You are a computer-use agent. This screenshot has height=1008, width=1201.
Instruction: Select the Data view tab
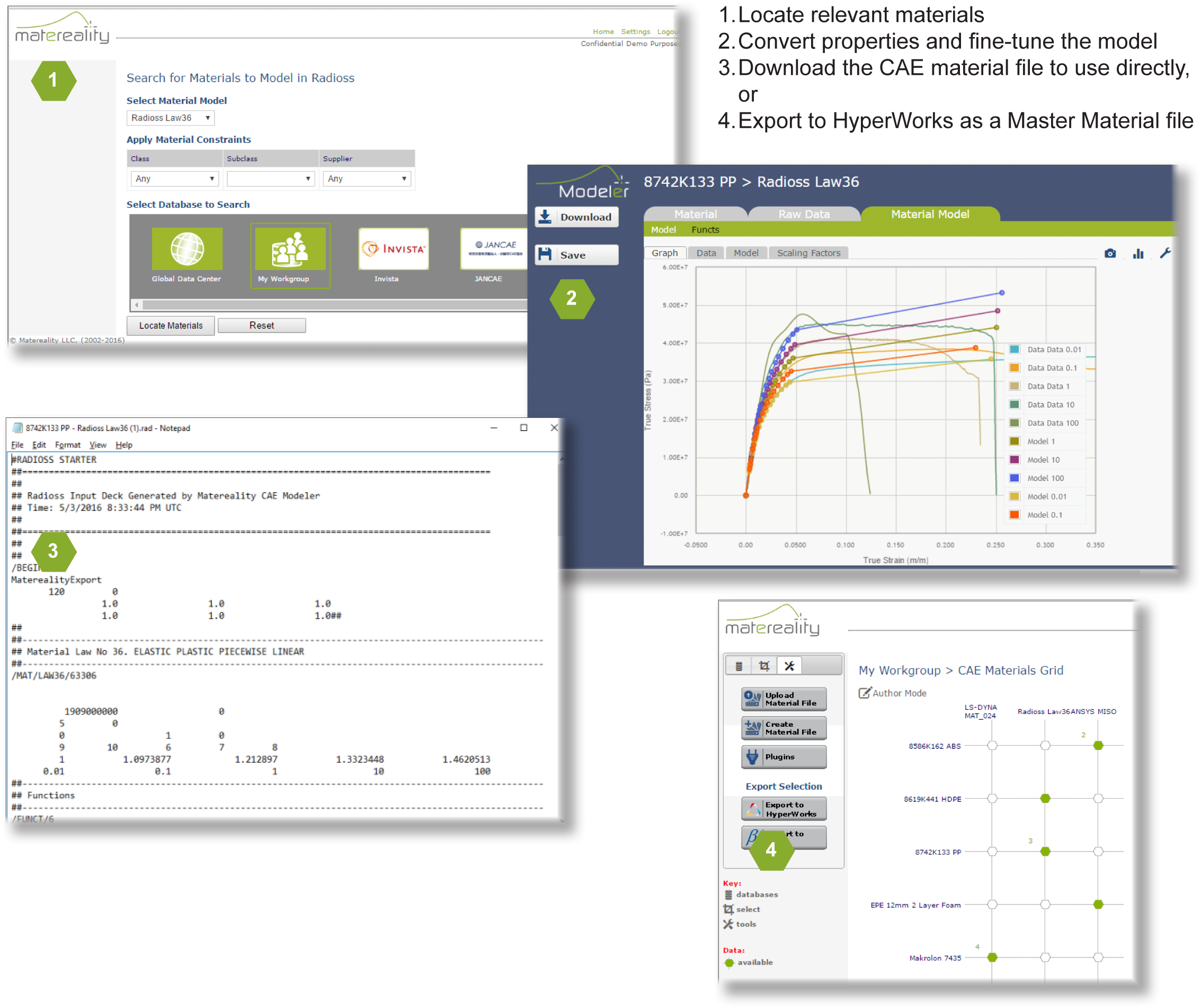coord(706,253)
